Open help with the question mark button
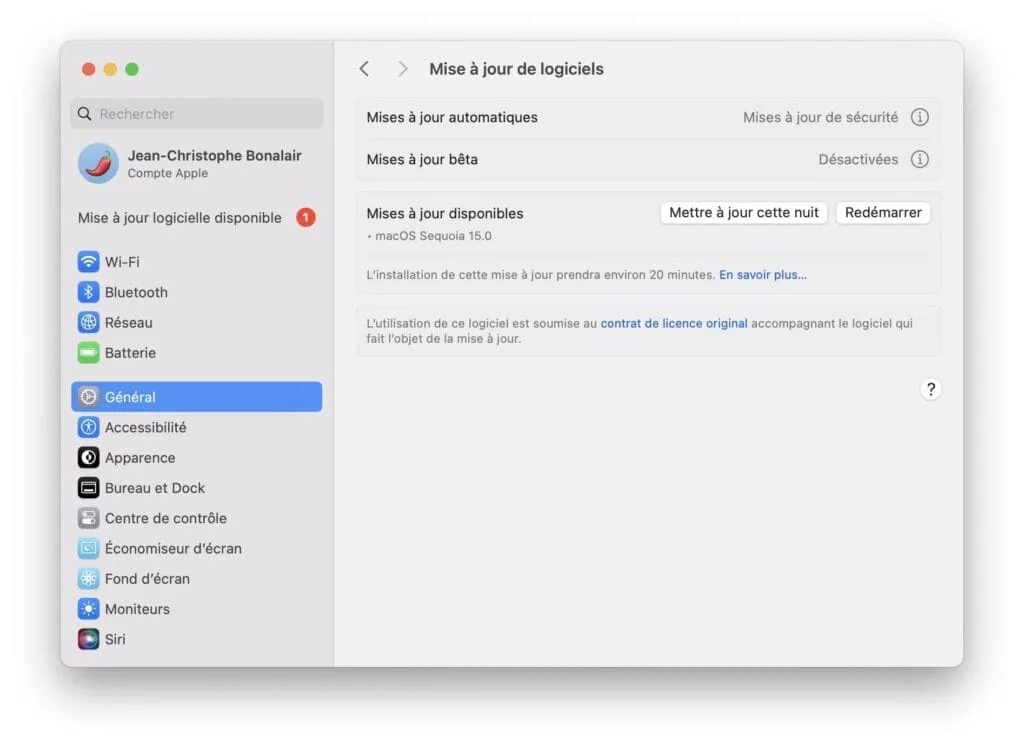This screenshot has width=1024, height=747. (931, 390)
